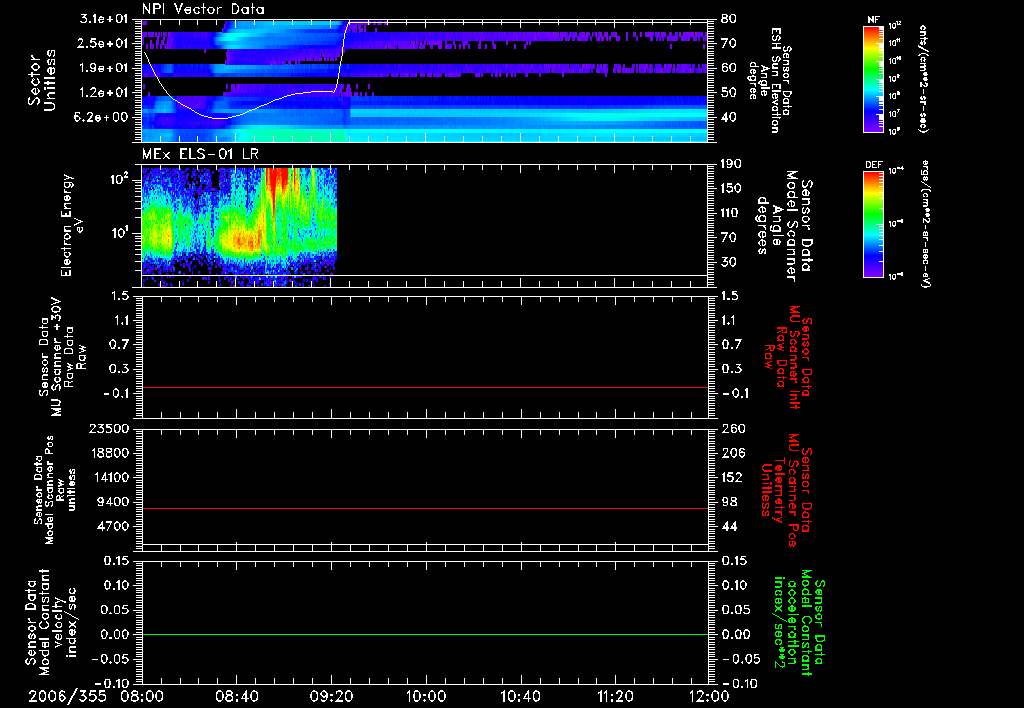Click the DEF color bar legend

[x=873, y=224]
